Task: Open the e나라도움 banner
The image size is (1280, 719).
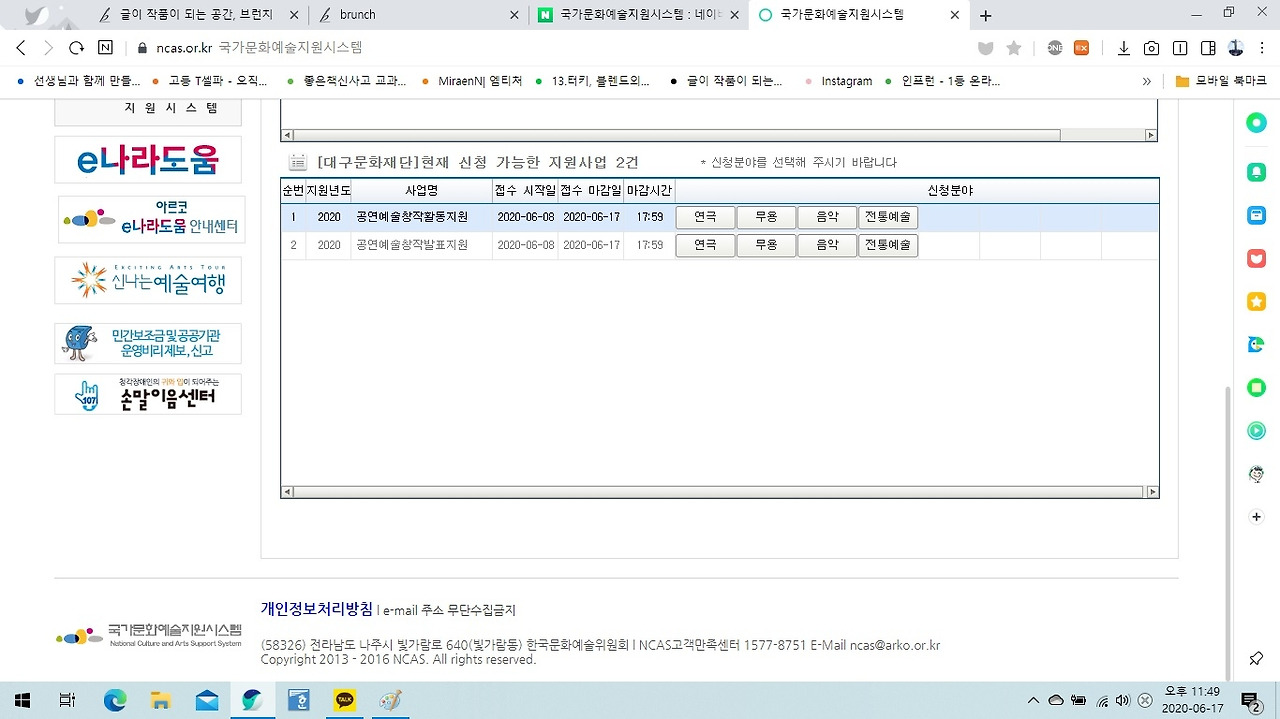Action: 148,160
